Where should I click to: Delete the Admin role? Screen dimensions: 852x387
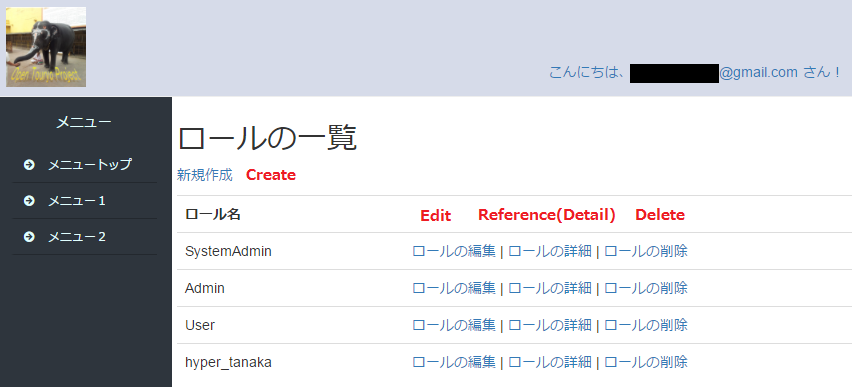pos(646,288)
